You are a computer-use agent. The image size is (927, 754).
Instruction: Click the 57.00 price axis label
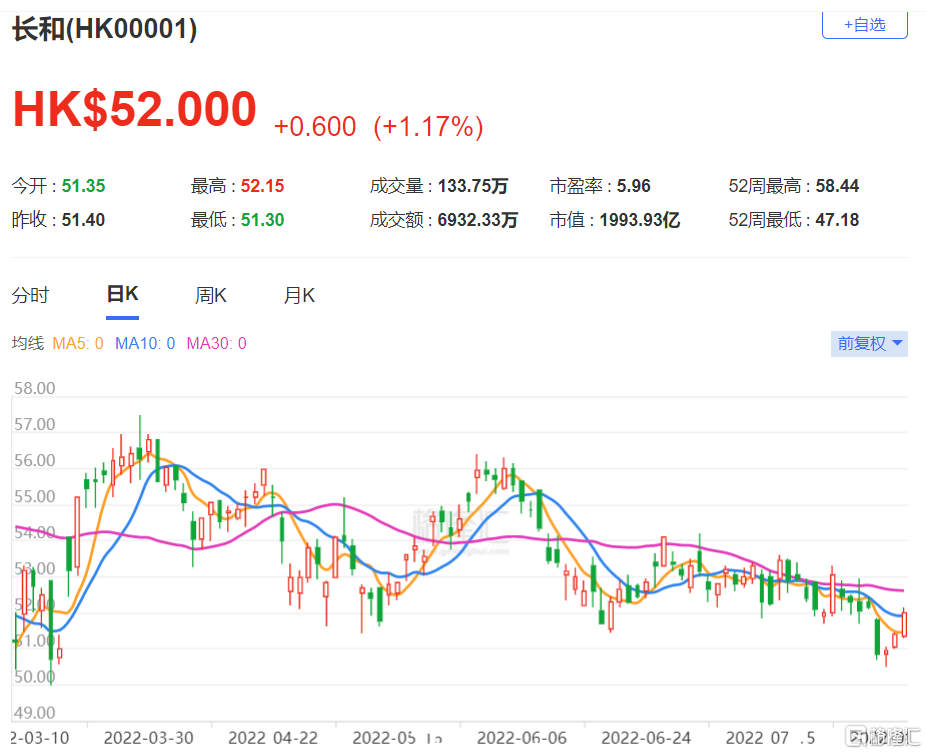tap(35, 425)
